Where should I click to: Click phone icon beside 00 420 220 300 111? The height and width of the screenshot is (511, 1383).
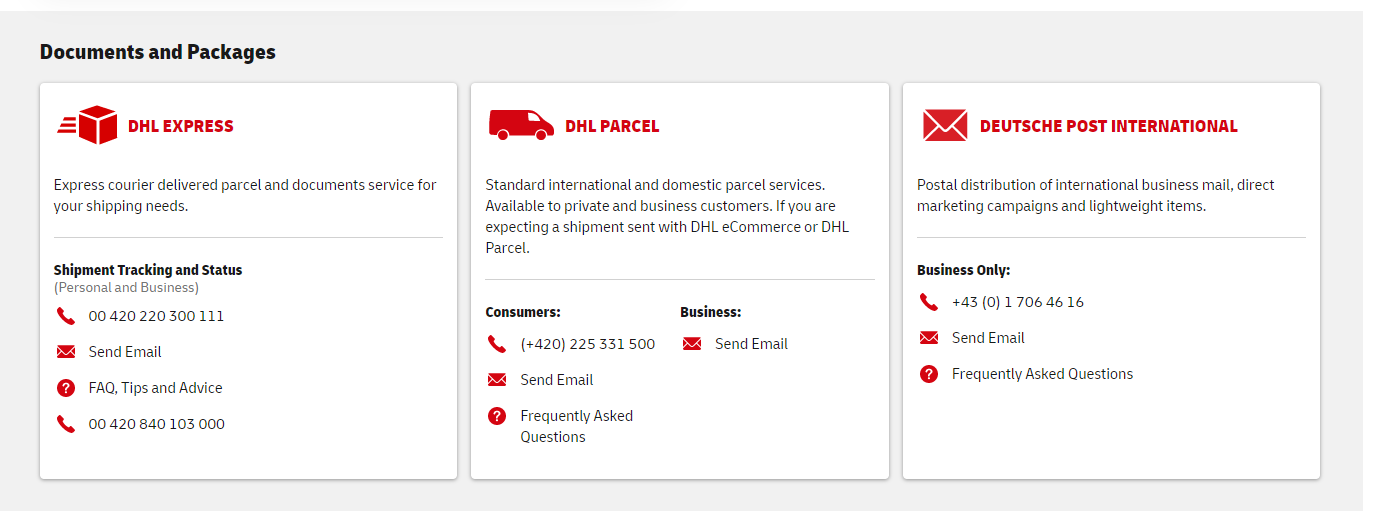pos(66,316)
